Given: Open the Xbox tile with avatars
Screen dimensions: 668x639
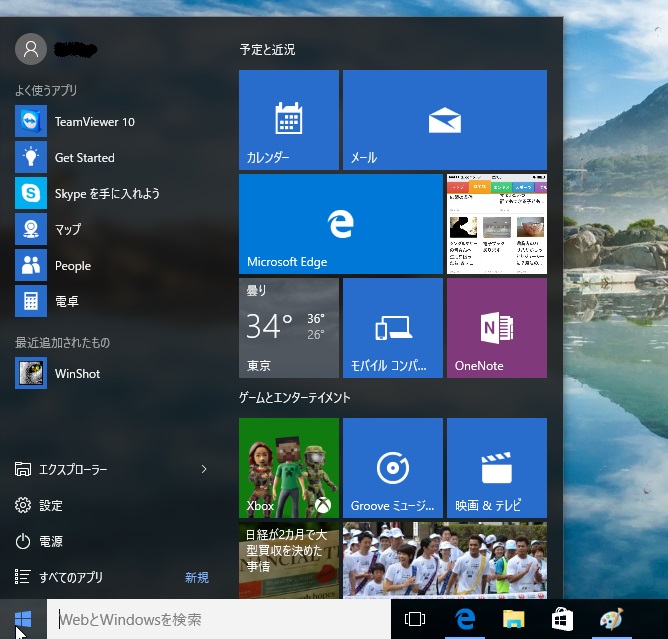Looking at the screenshot, I should 289,468.
